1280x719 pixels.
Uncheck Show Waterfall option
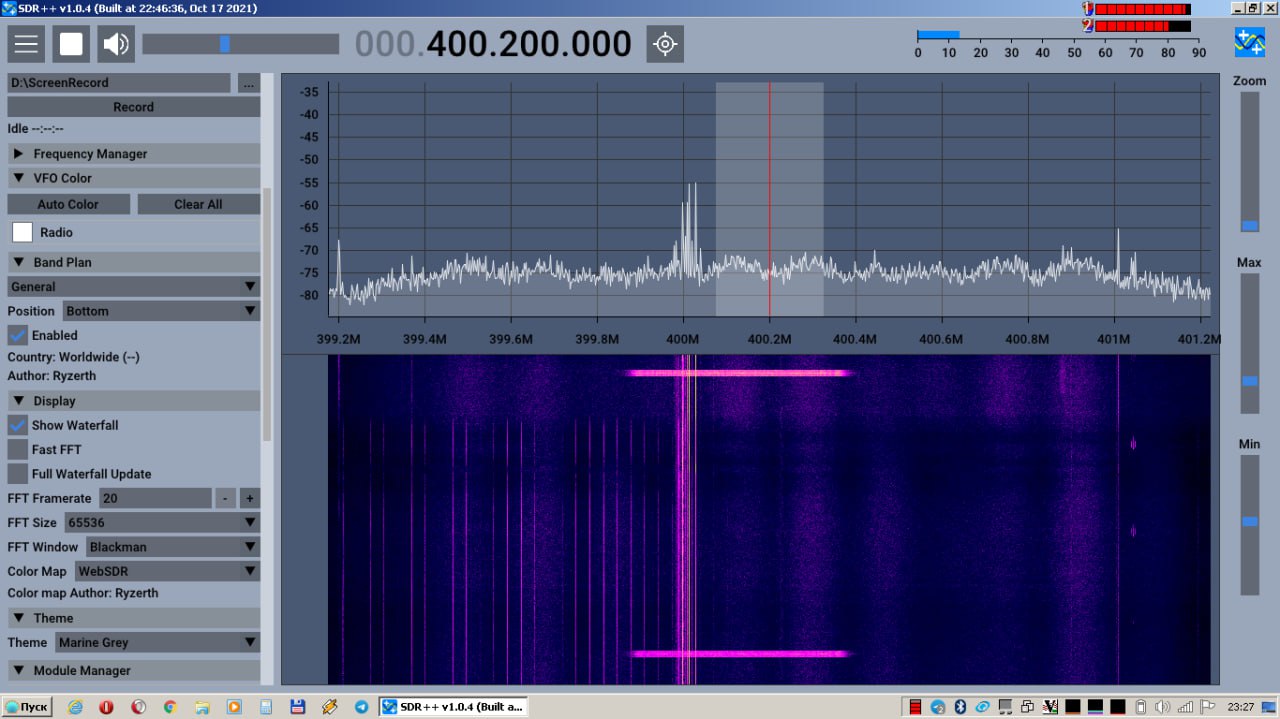tap(18, 426)
